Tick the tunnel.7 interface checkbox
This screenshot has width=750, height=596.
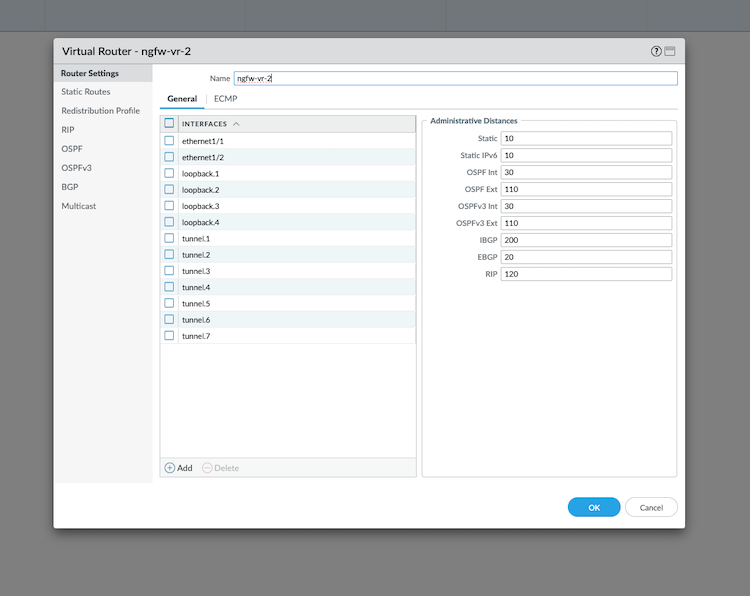[x=169, y=336]
